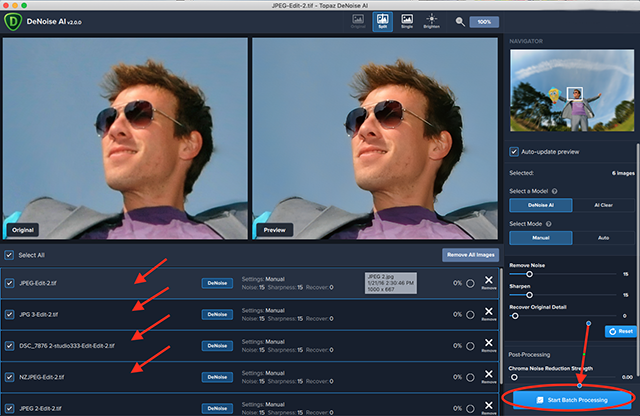Select the NZJPEG-Edit-2.tif file name
640x416 pixels.
coord(42,377)
